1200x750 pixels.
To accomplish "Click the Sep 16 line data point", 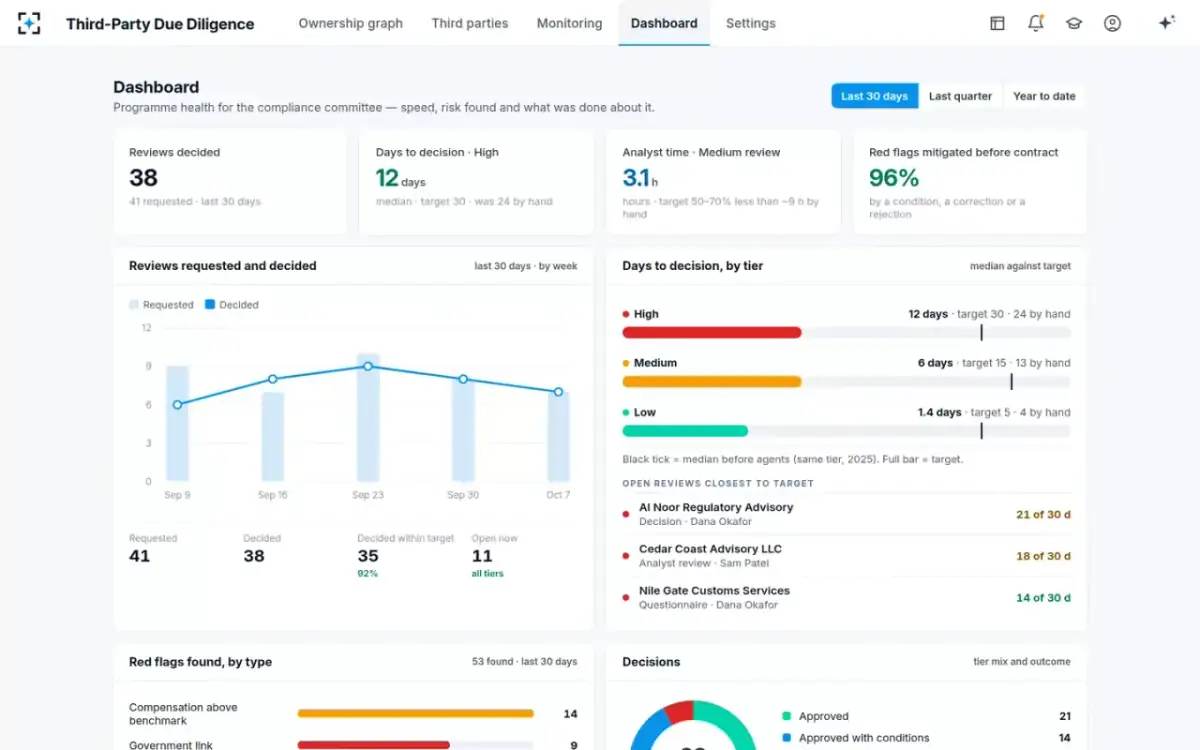I will tap(272, 379).
